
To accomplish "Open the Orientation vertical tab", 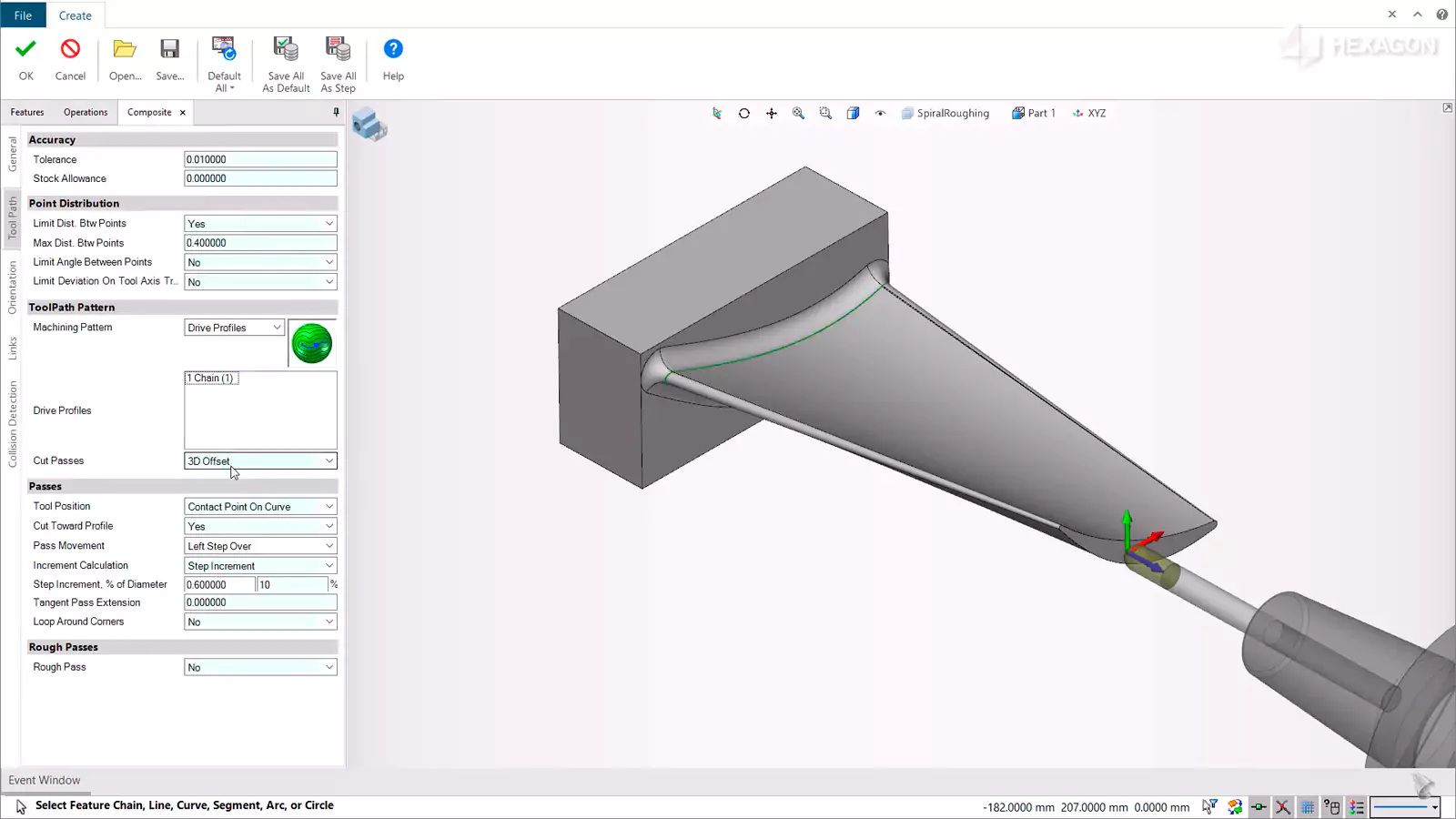I will point(13,287).
